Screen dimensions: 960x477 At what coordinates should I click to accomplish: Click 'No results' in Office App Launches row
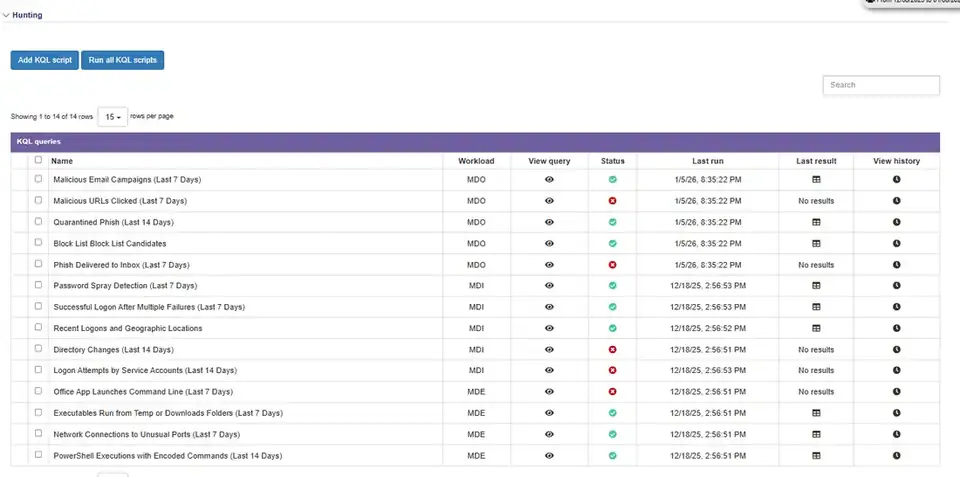coord(816,392)
